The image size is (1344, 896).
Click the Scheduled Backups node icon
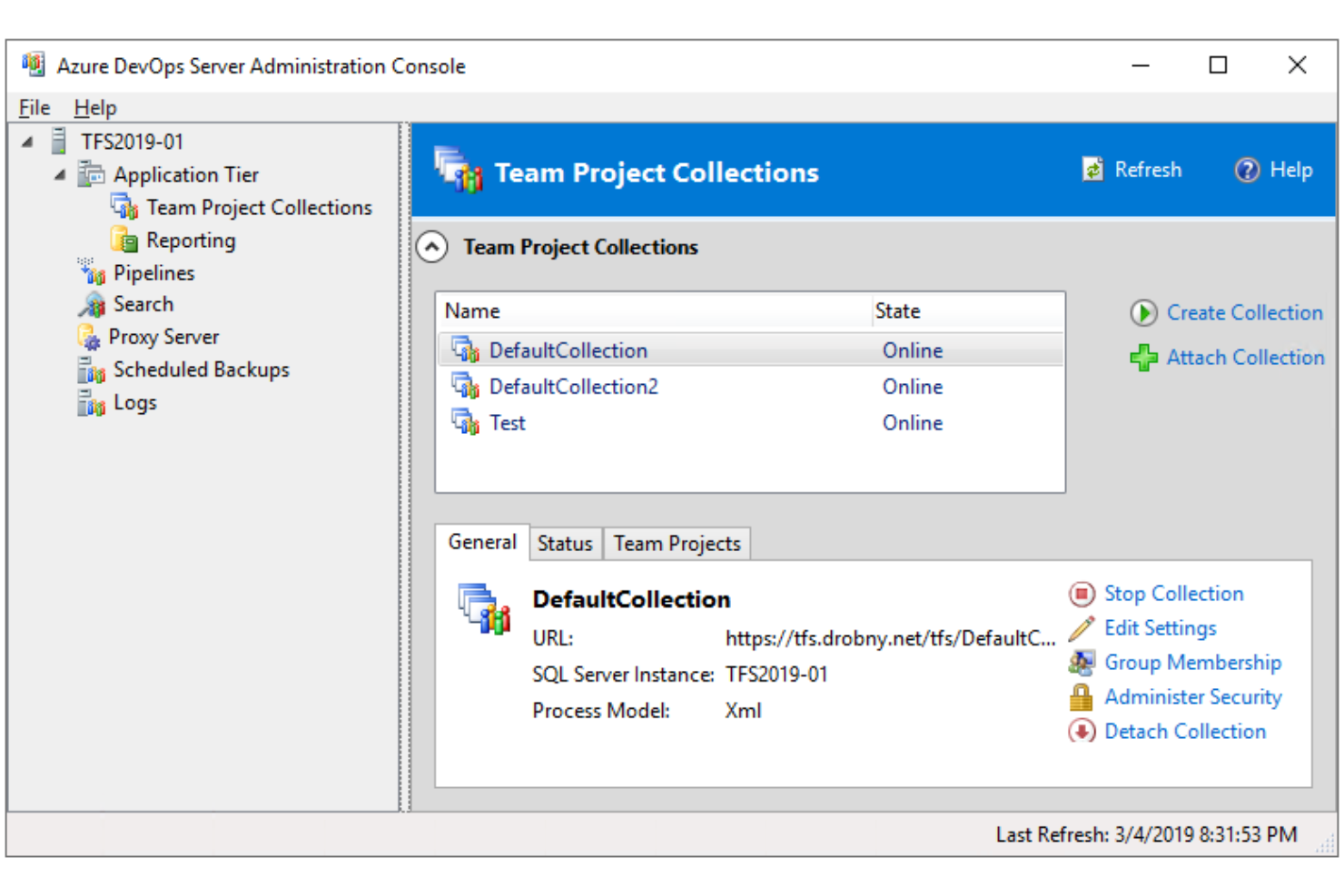[91, 369]
